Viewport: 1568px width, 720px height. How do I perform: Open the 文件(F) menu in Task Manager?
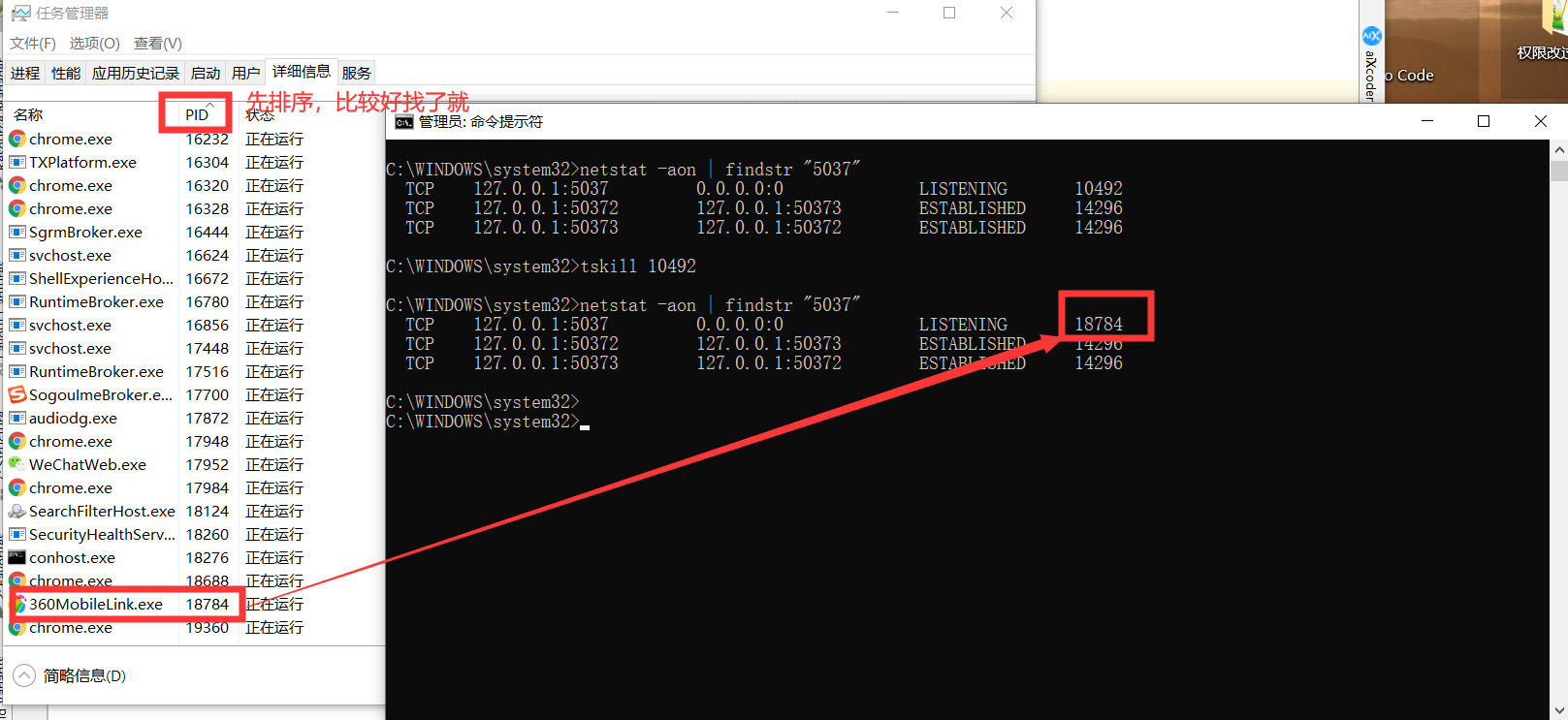[33, 44]
